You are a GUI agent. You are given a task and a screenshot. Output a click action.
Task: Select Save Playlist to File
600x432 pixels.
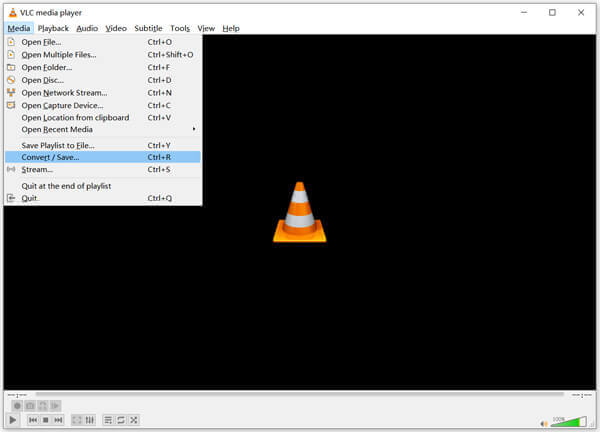tap(103, 145)
